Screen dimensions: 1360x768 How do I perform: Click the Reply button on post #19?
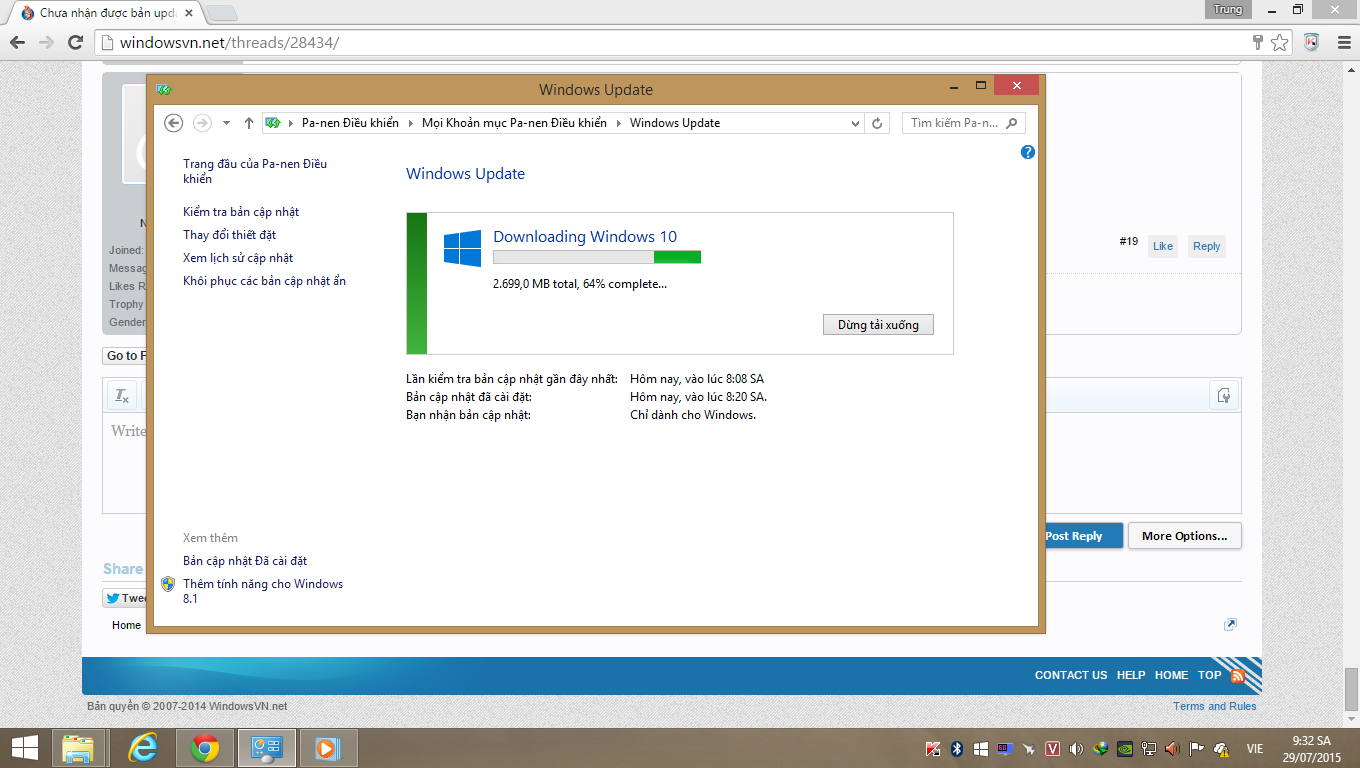click(x=1206, y=246)
